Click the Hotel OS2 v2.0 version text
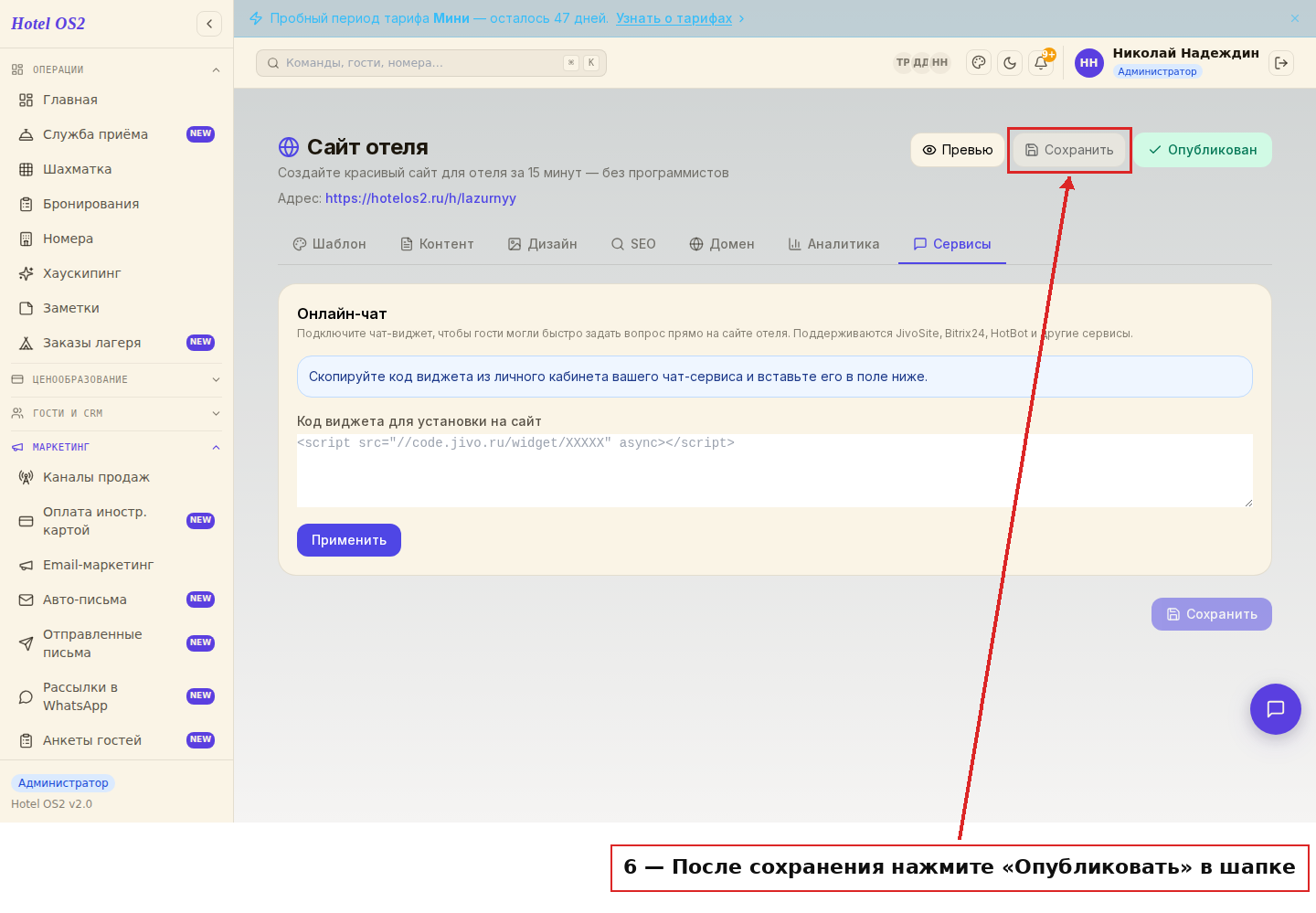 [51, 804]
